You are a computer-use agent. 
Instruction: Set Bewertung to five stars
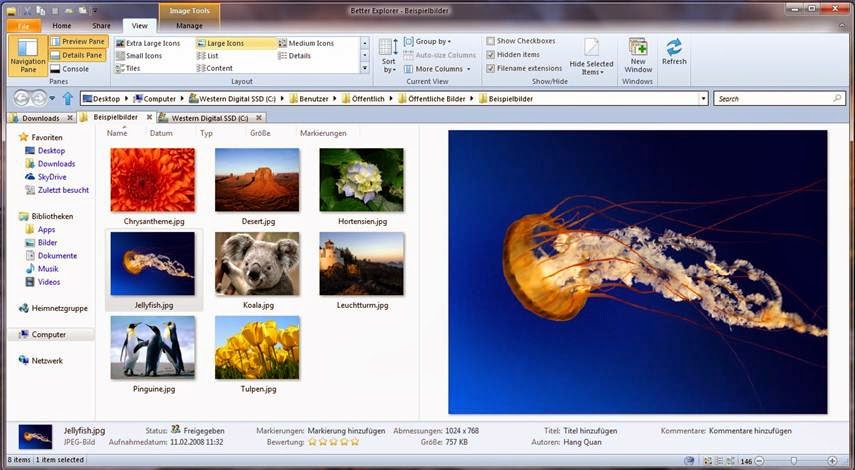click(x=355, y=442)
